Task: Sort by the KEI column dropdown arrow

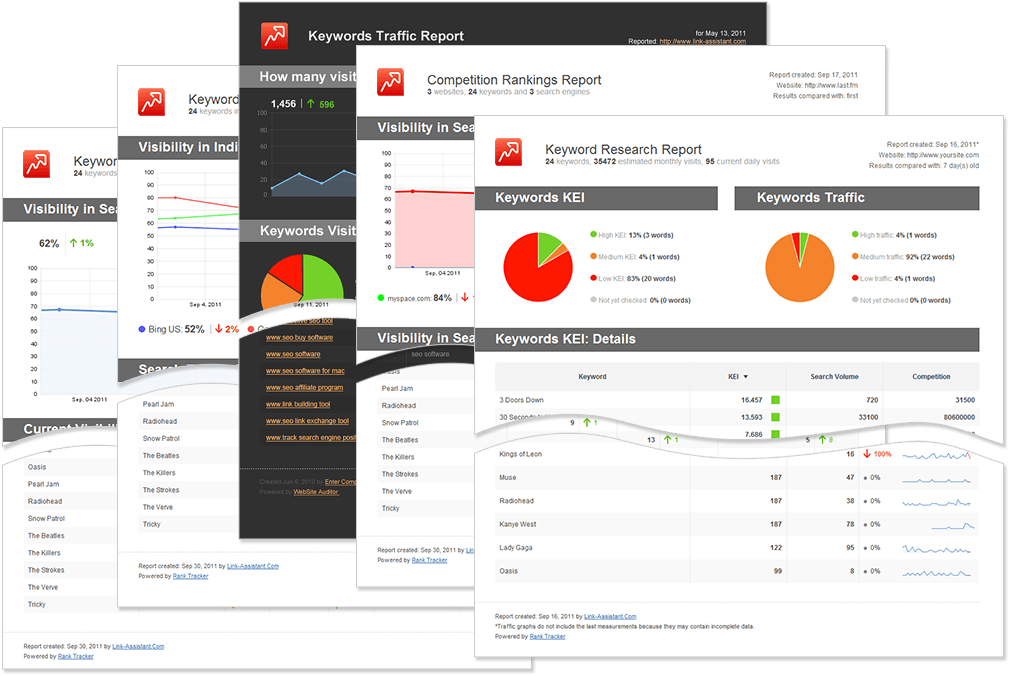Action: [x=746, y=377]
